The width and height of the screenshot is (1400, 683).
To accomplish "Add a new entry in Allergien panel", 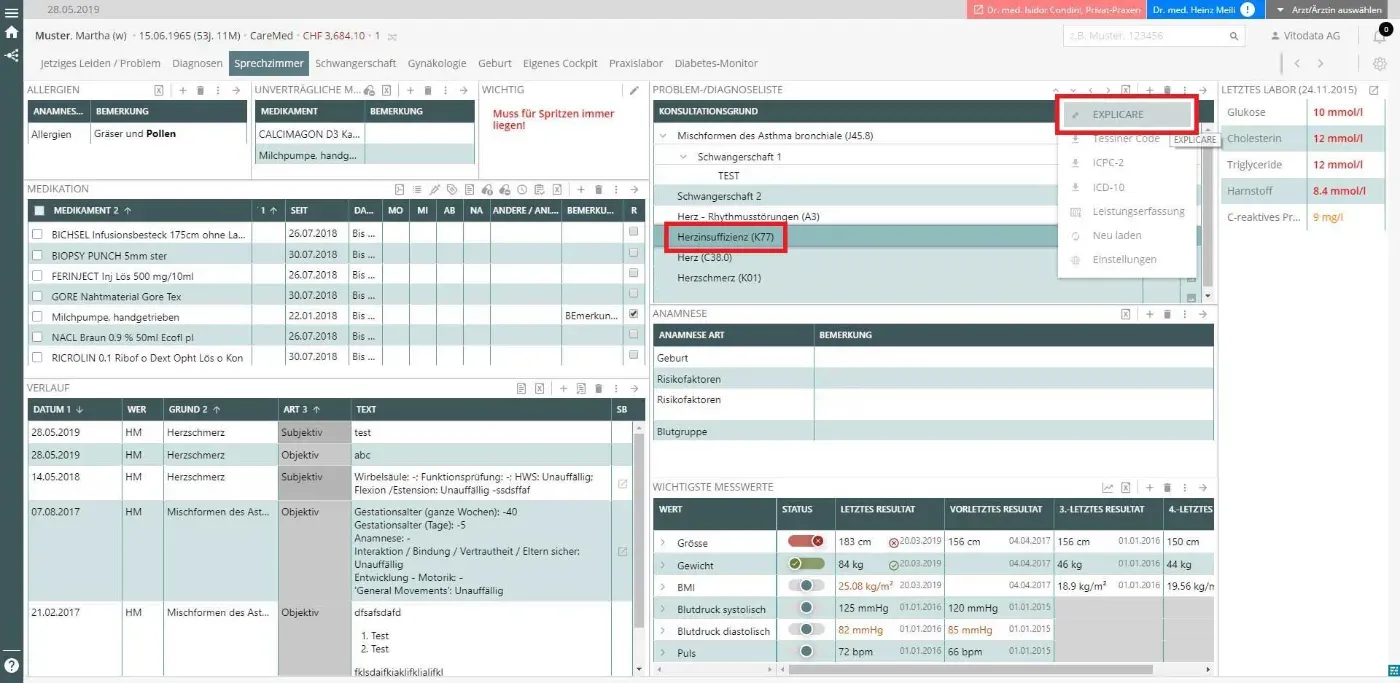I will [x=183, y=90].
